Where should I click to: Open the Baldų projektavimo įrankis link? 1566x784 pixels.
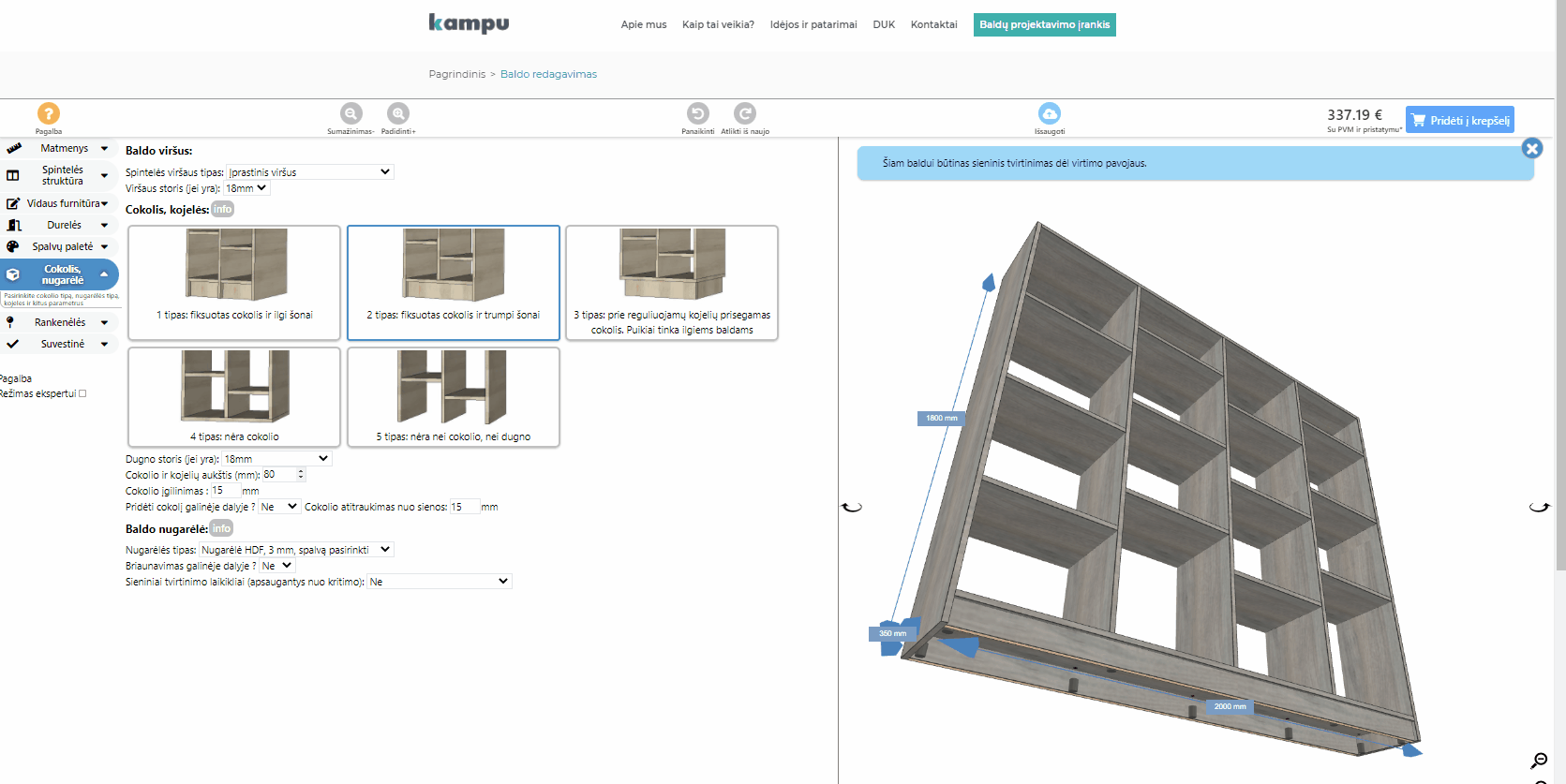(x=1044, y=24)
